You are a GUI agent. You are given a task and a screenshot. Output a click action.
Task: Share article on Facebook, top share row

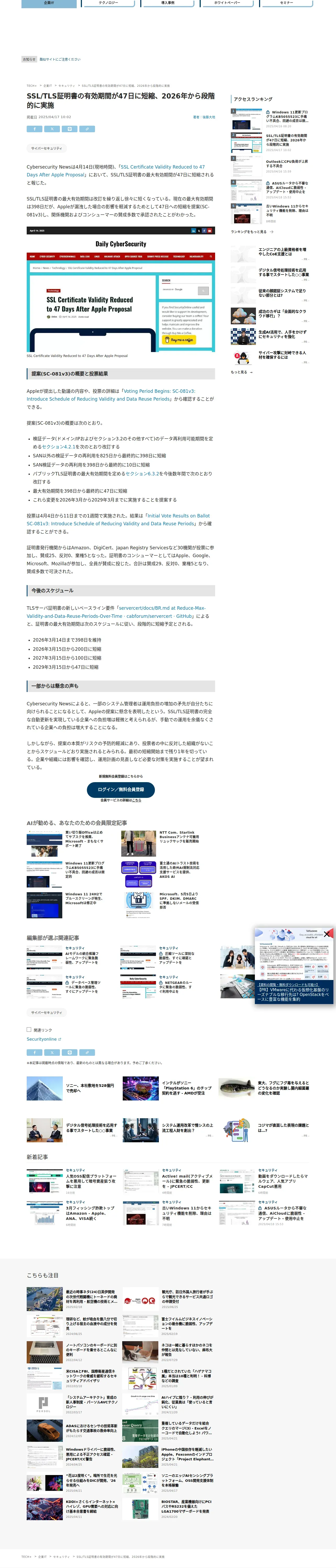click(x=35, y=129)
